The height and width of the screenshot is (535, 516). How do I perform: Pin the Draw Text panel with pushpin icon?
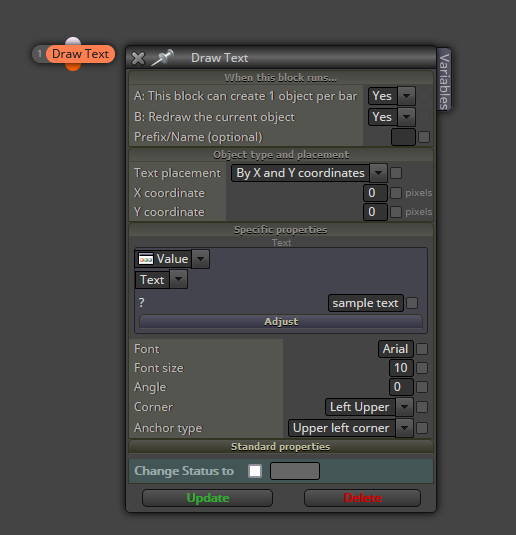[162, 57]
